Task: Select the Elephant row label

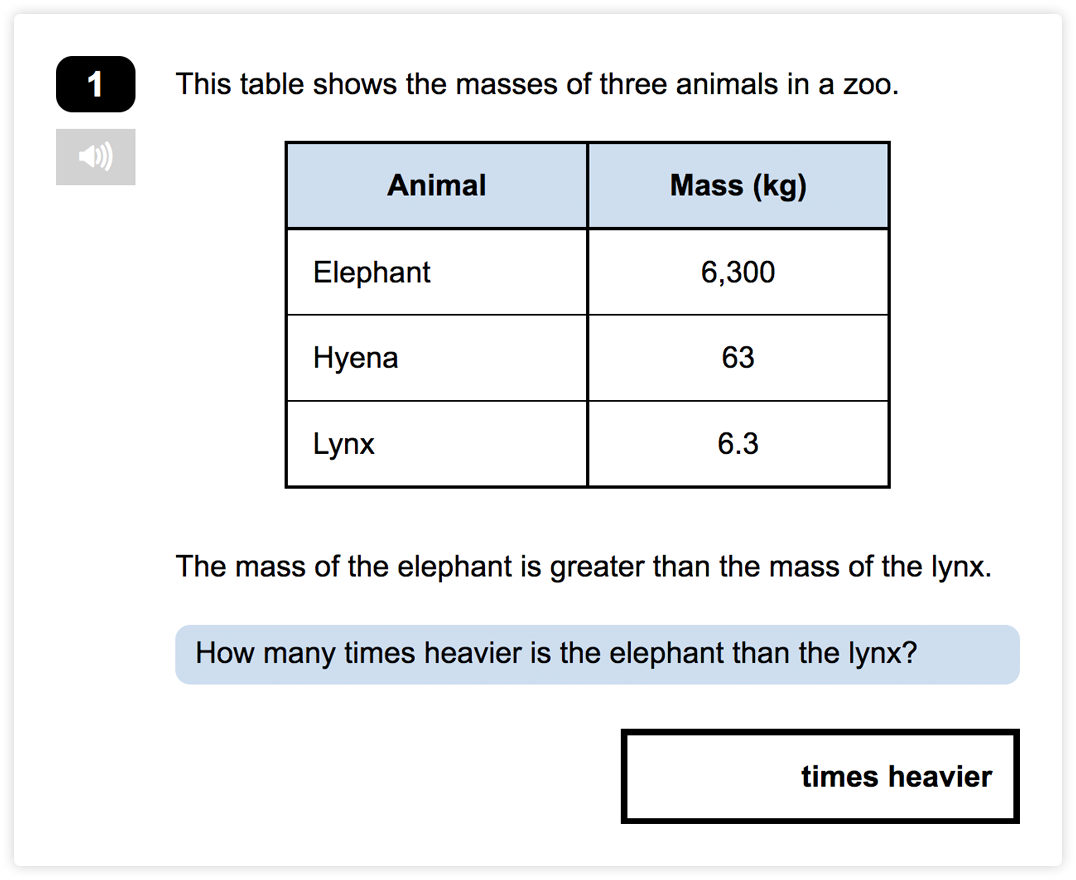Action: (371, 273)
